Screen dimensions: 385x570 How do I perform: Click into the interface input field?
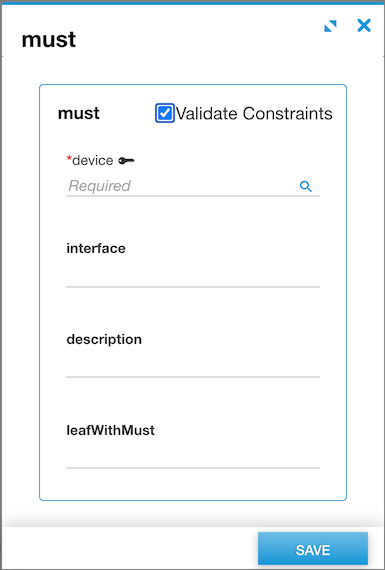(x=193, y=275)
